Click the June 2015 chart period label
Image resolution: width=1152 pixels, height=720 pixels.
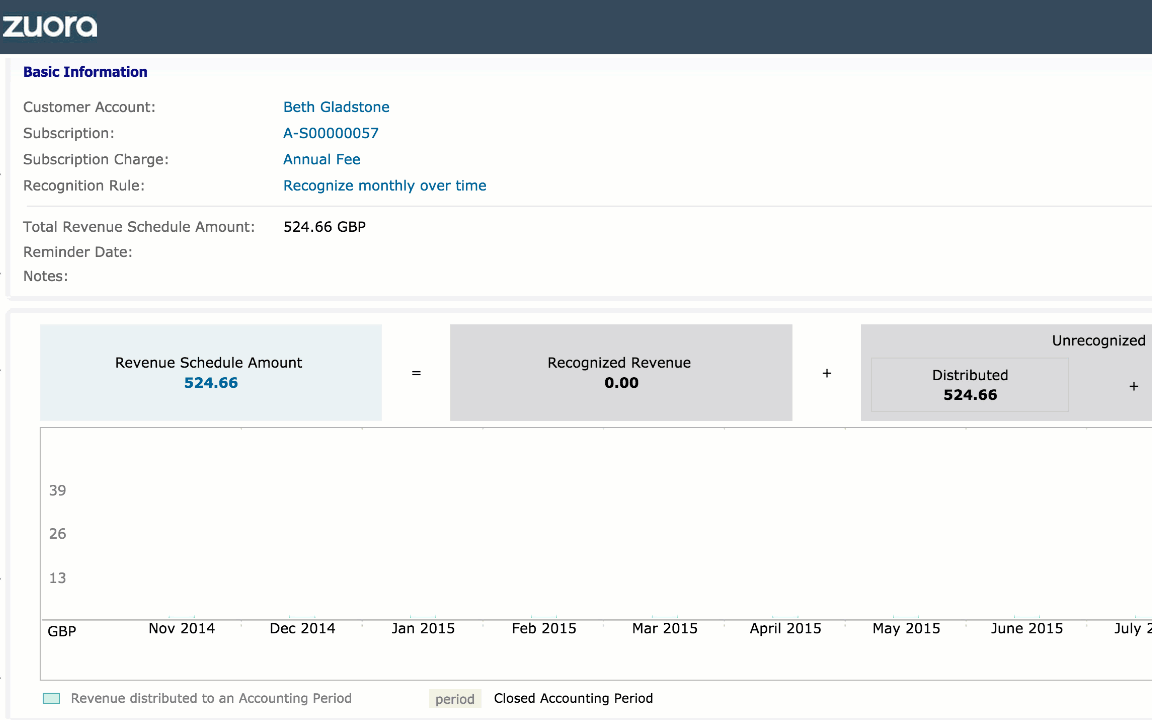1026,628
